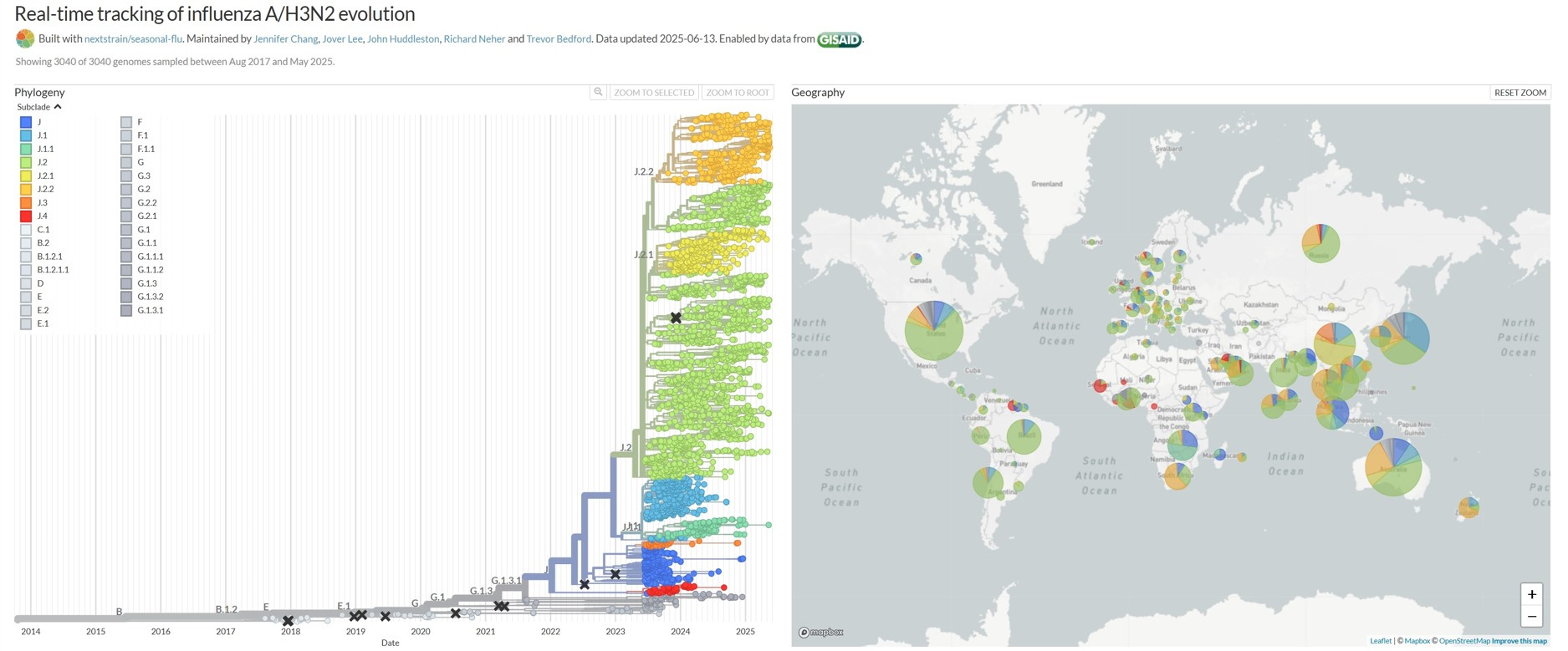Click the Nextstrain logo icon
This screenshot has width=1568, height=651.
point(25,38)
